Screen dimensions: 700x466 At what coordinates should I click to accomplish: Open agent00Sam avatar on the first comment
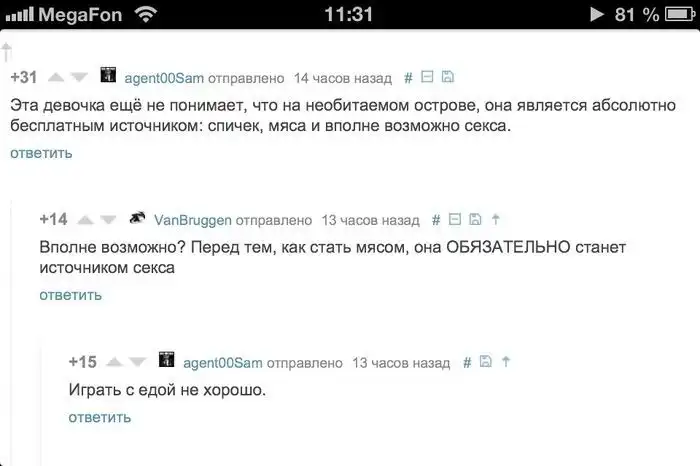(108, 75)
